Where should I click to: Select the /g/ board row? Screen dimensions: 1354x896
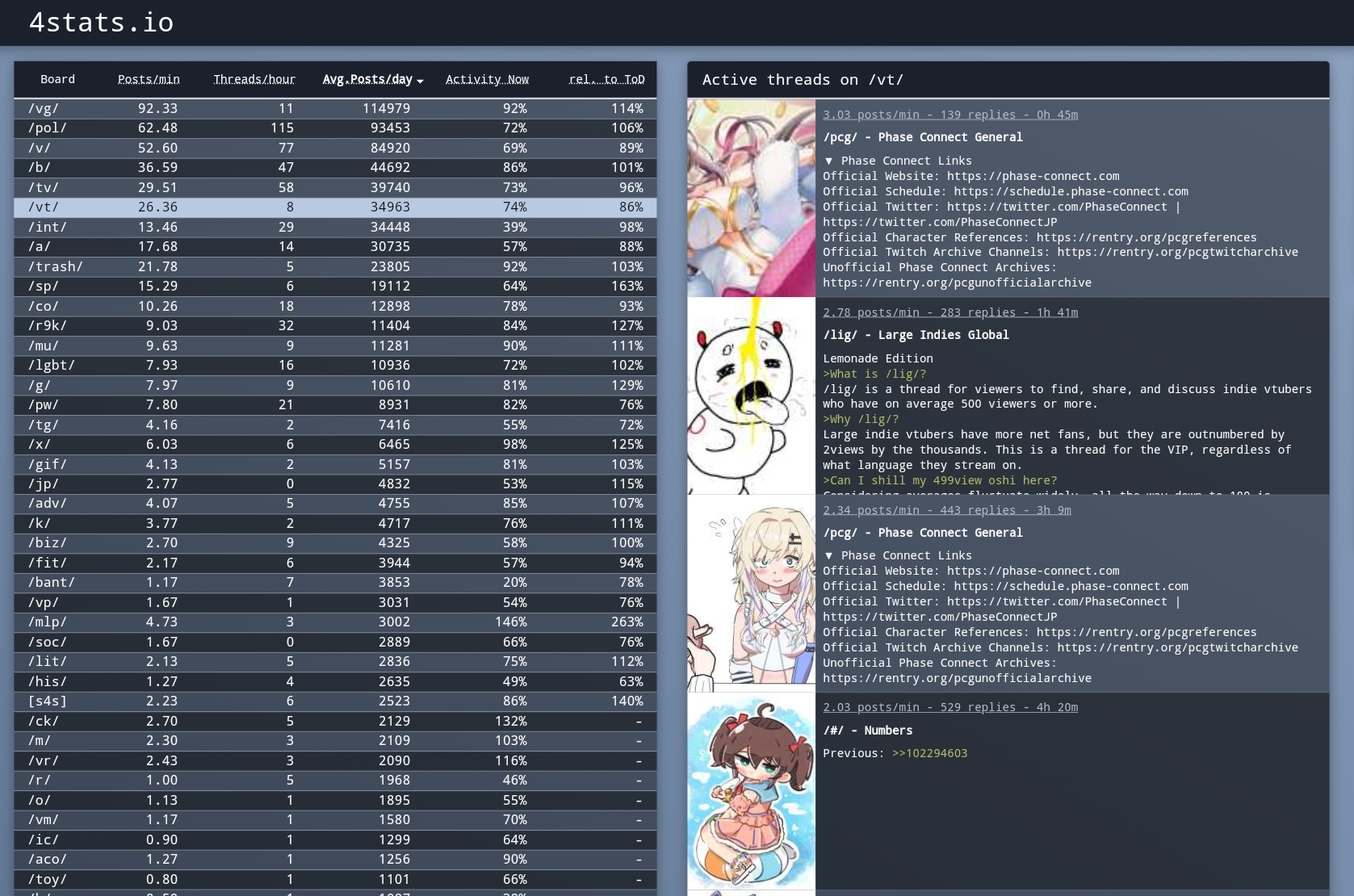335,385
